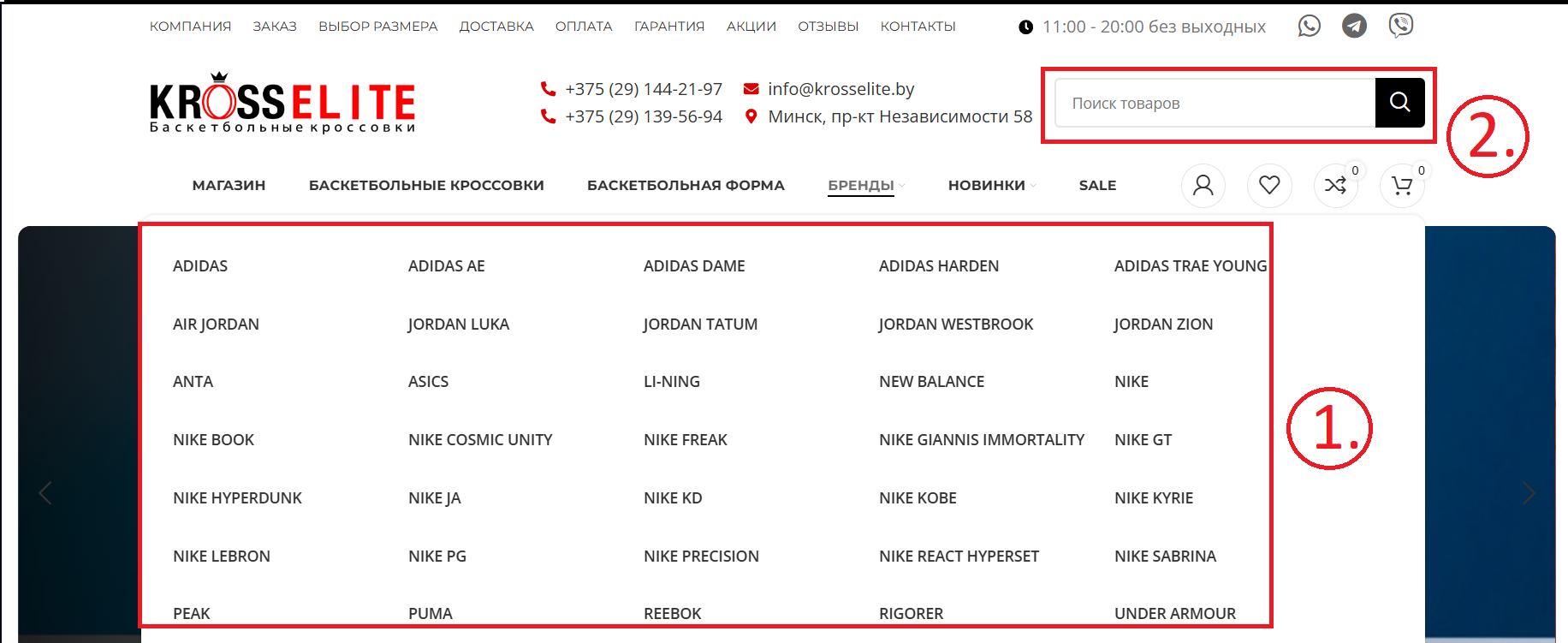The width and height of the screenshot is (1568, 643).
Task: Open the shopping cart icon
Action: tap(1401, 185)
